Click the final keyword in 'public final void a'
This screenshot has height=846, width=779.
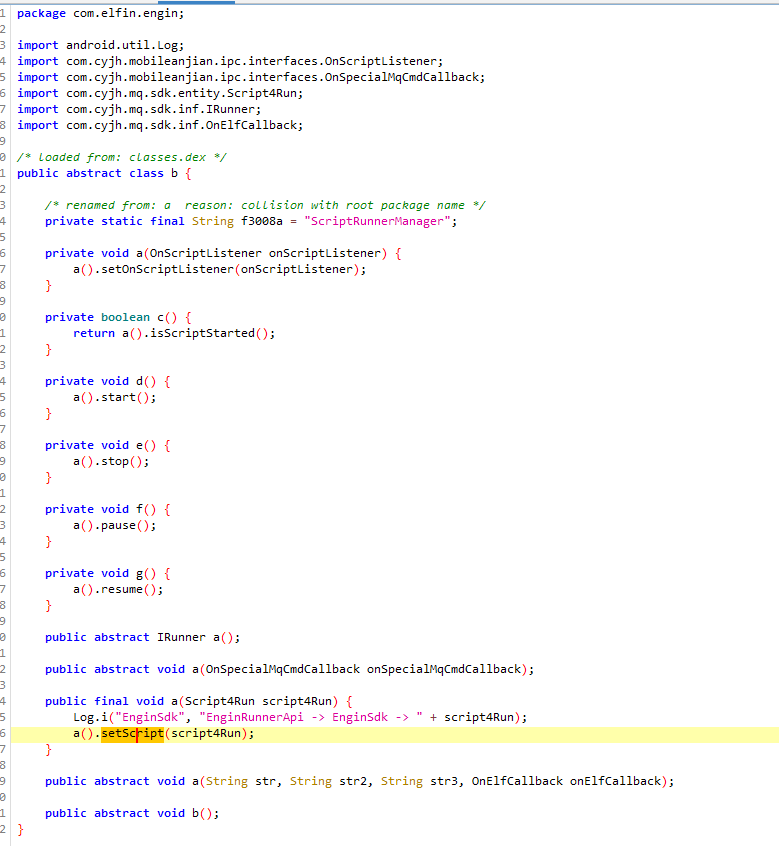click(x=111, y=701)
